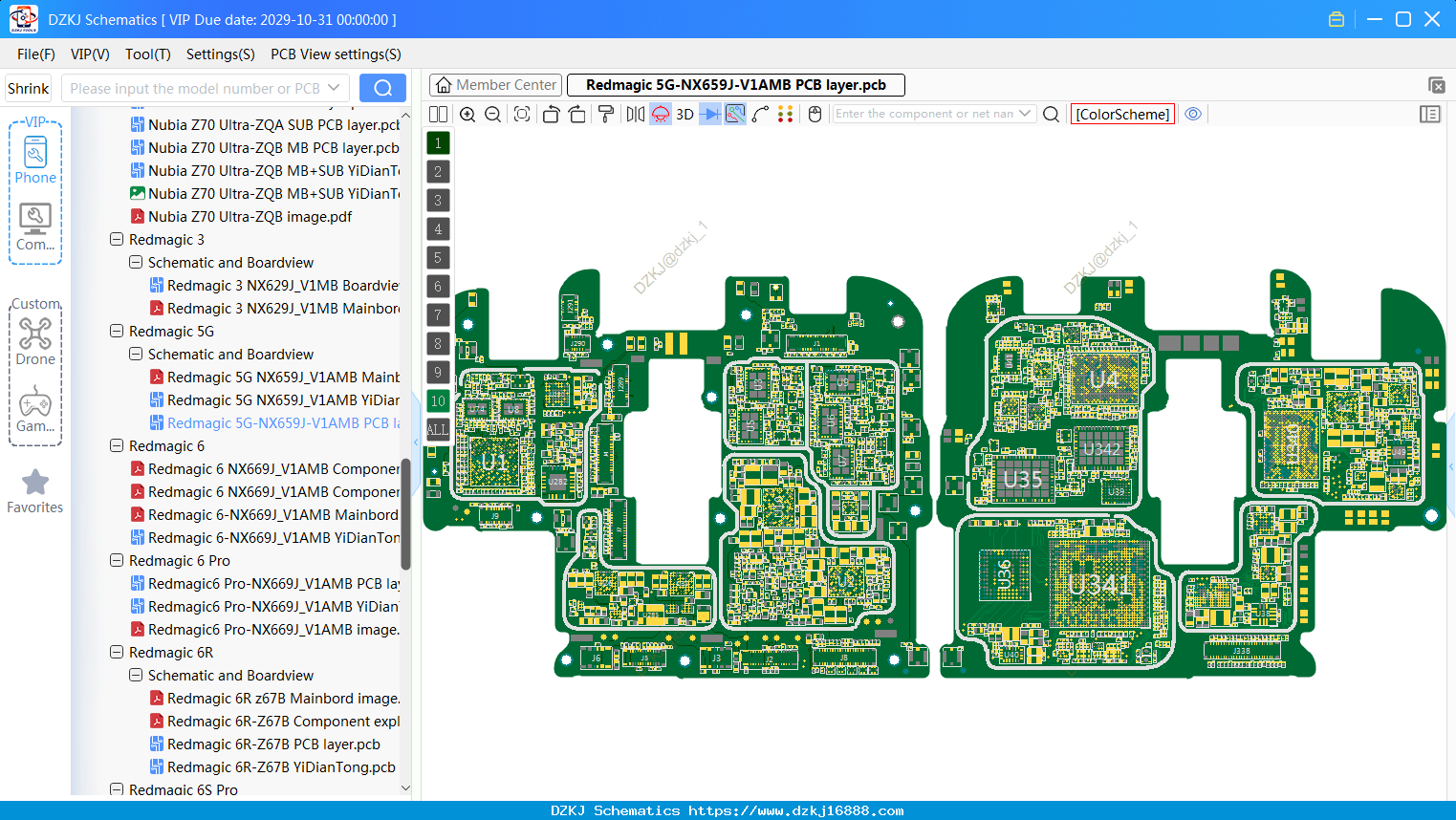Open the File(F) menu
The image size is (1456, 820).
(x=36, y=54)
